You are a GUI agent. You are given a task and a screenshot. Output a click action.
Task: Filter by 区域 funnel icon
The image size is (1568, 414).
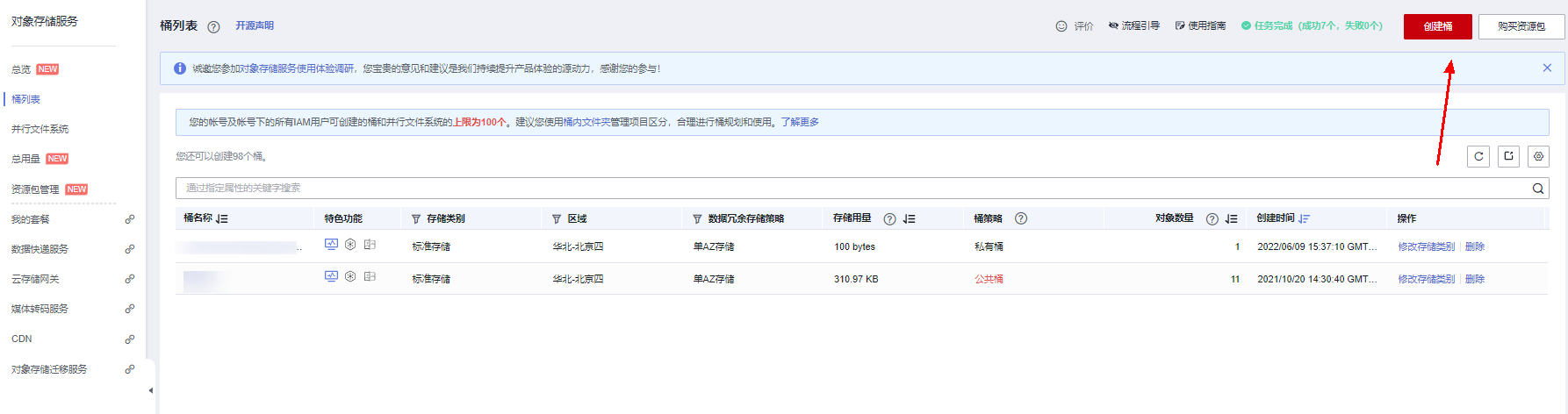(557, 218)
